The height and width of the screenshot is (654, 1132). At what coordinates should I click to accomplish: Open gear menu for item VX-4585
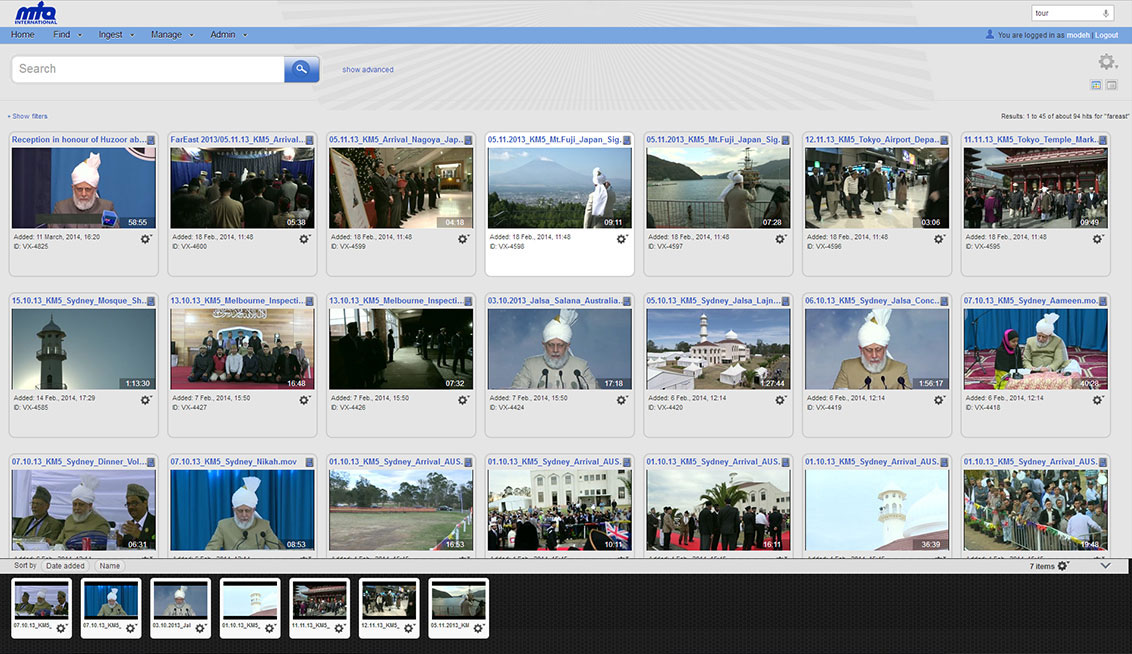146,400
